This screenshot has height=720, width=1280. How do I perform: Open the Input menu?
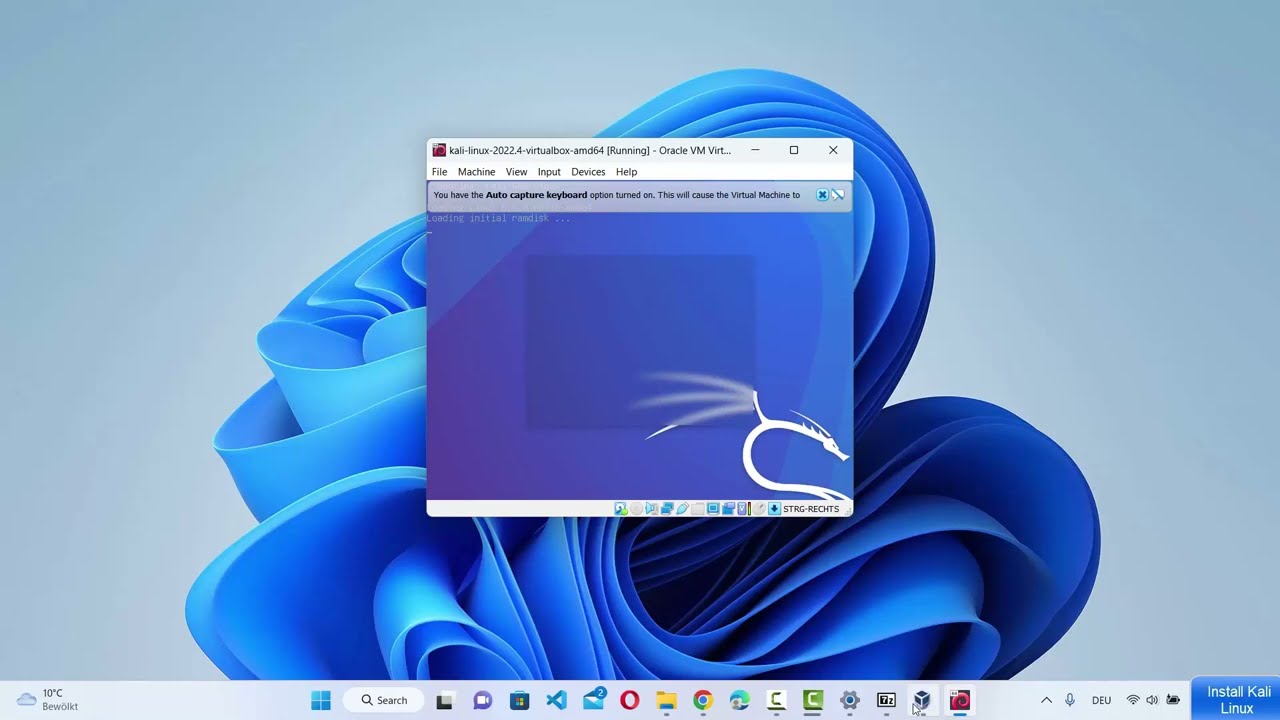pos(549,172)
